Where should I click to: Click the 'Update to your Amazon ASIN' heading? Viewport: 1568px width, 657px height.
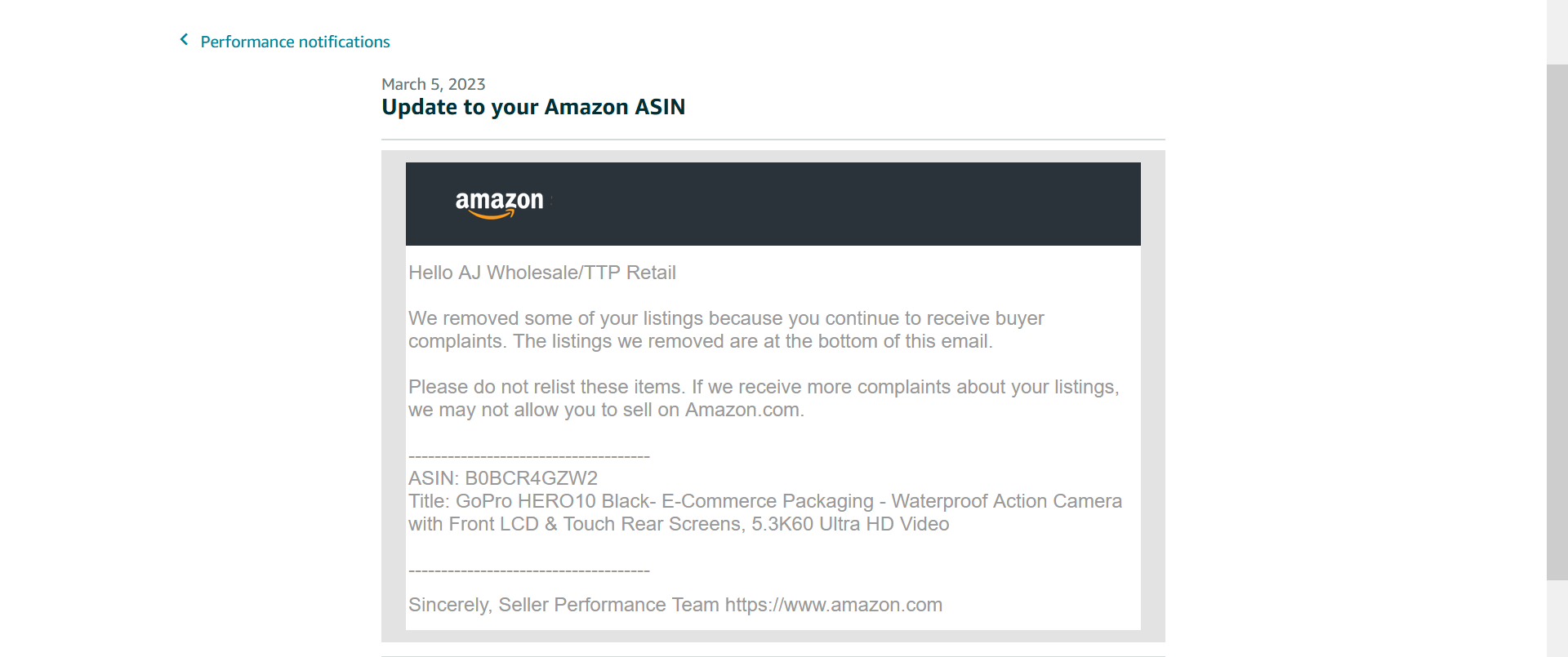pyautogui.click(x=532, y=107)
